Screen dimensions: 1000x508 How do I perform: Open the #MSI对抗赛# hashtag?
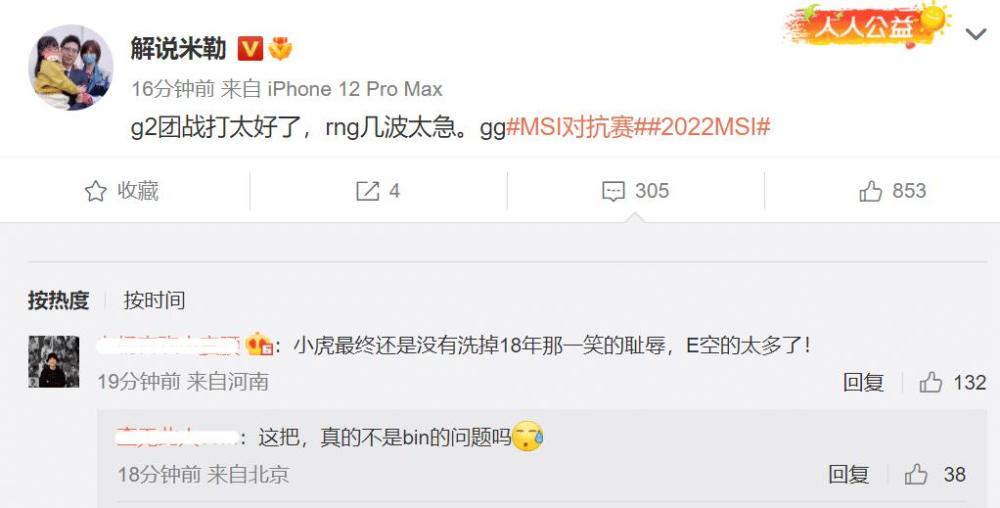click(574, 127)
